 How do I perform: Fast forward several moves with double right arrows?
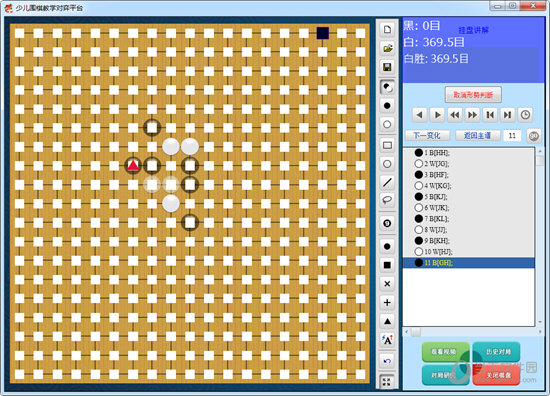[x=472, y=115]
